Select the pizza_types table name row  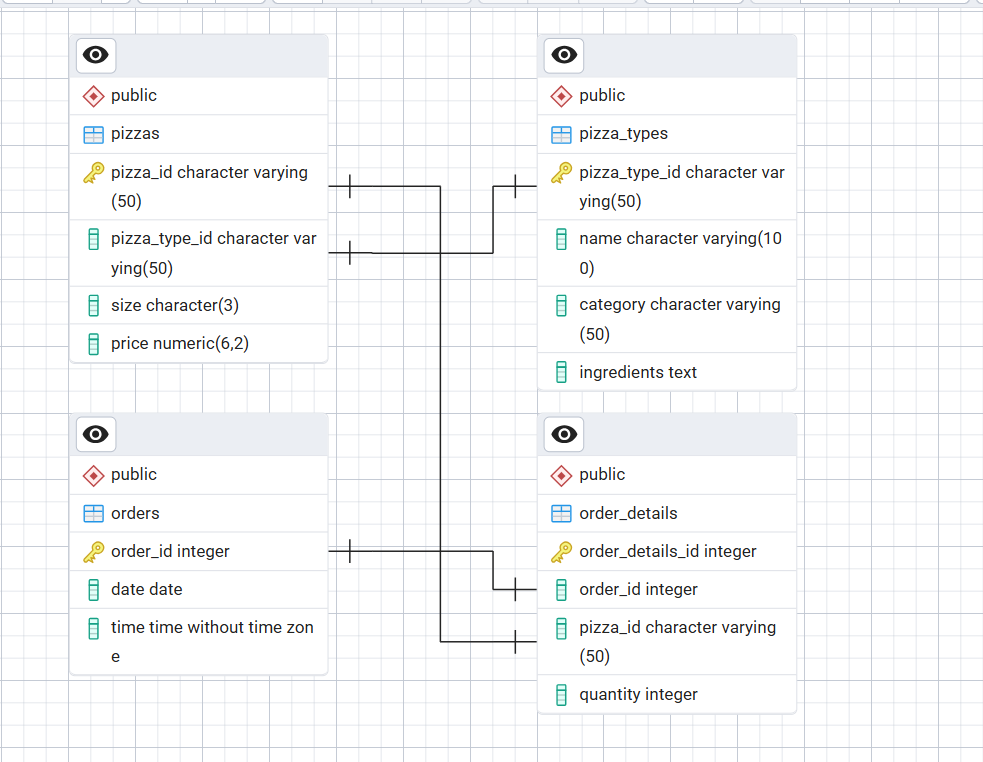[667, 134]
